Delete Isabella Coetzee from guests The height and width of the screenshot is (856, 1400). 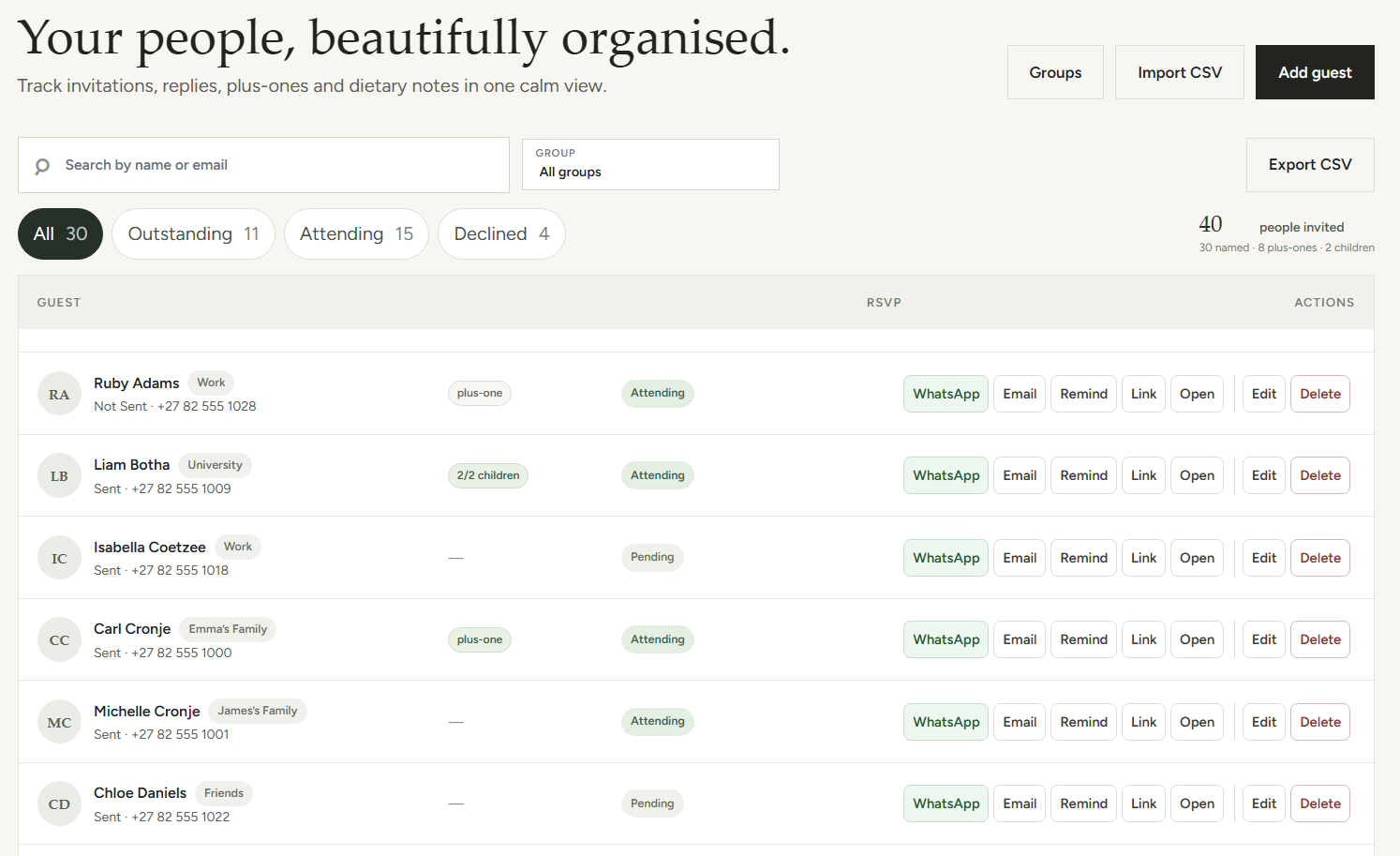coord(1320,558)
